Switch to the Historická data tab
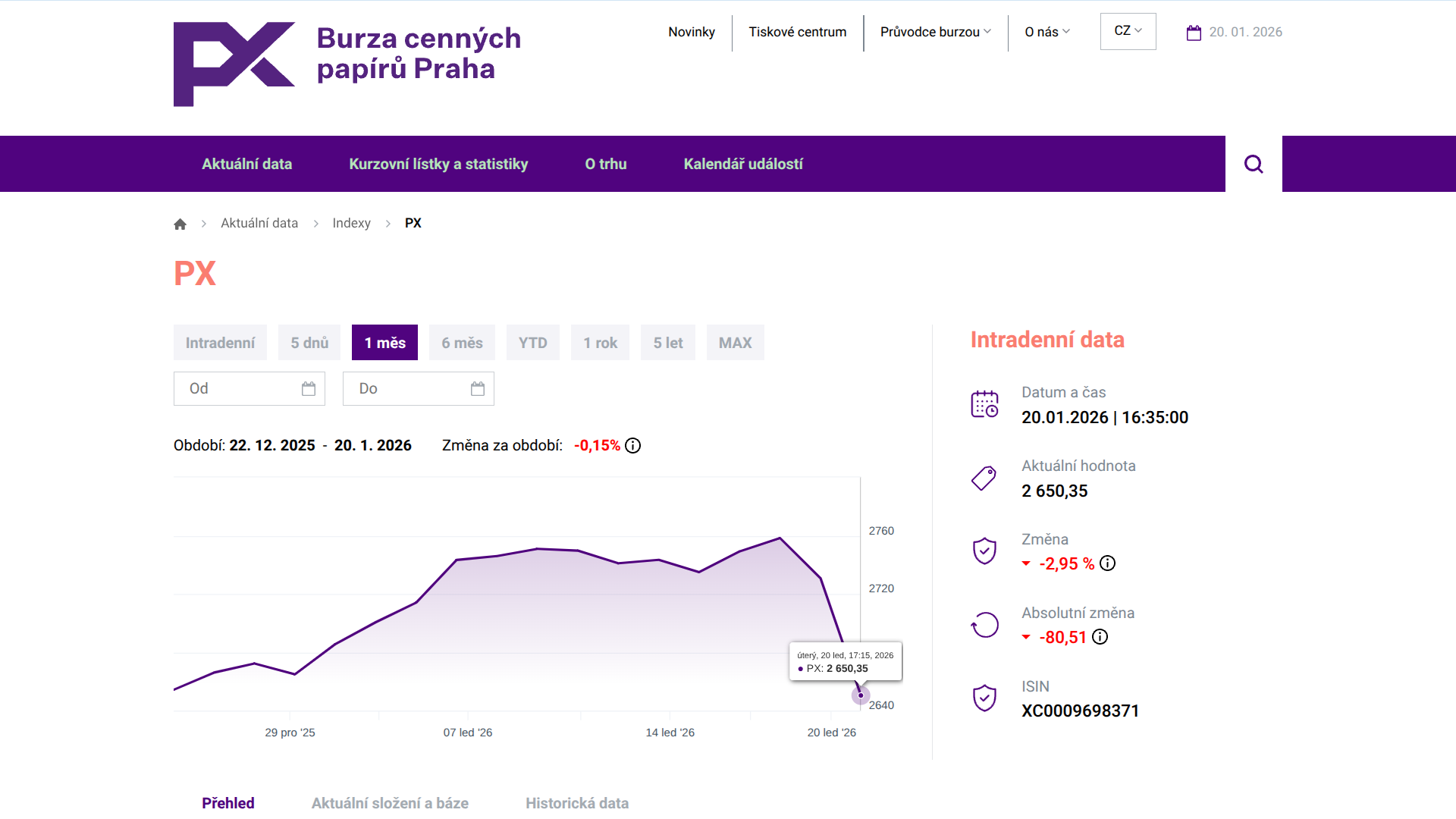Viewport: 1456px width, 819px height. click(x=577, y=803)
